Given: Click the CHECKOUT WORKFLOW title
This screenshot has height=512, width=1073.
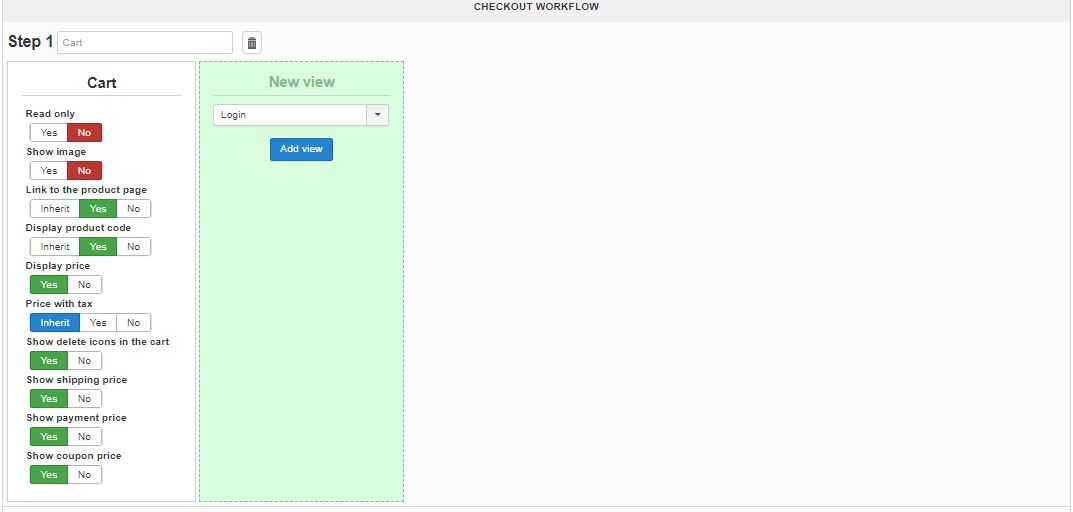Looking at the screenshot, I should point(536,7).
